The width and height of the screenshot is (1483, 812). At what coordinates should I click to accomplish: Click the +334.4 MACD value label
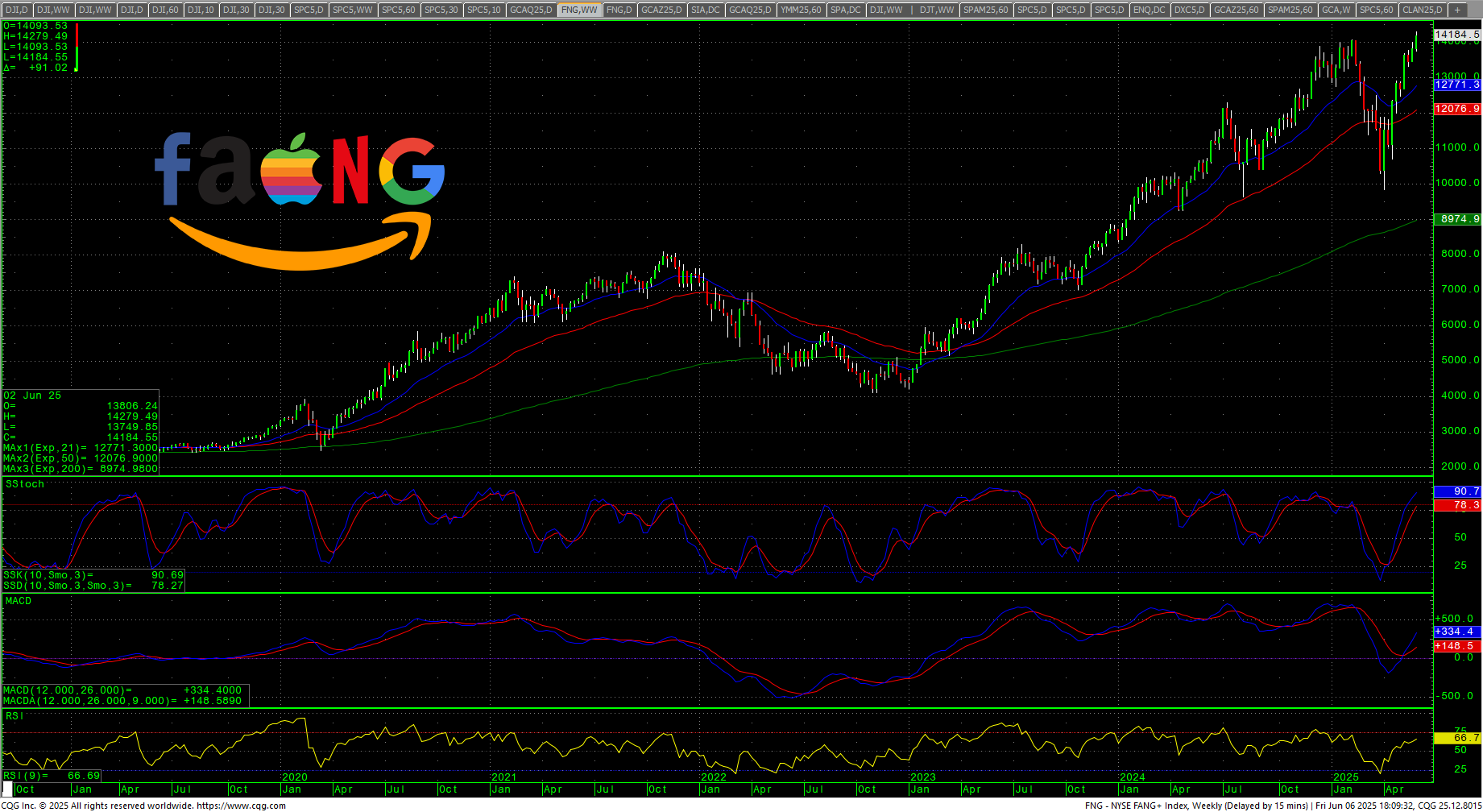click(1457, 632)
